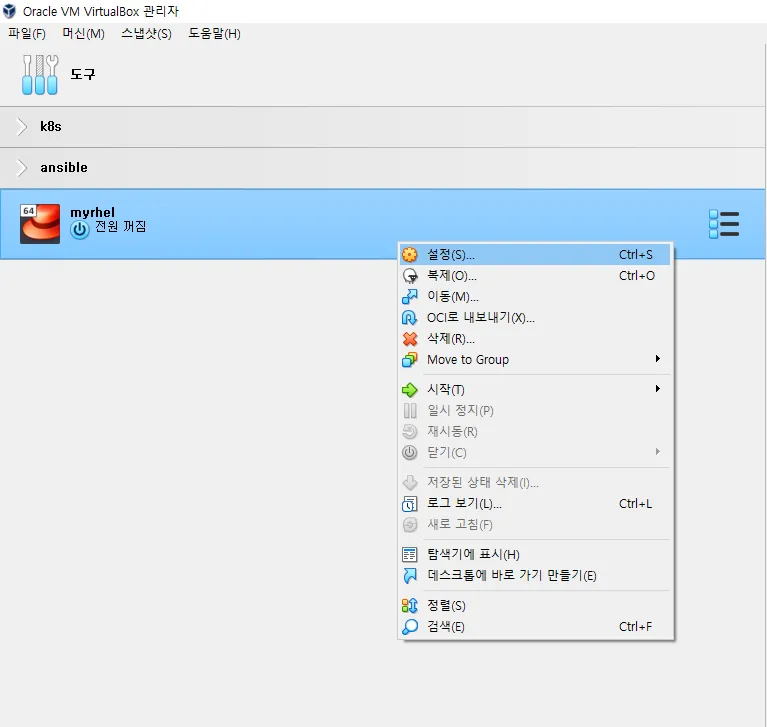Click the green start arrow icon
Screen dimensions: 767x727
click(x=409, y=390)
